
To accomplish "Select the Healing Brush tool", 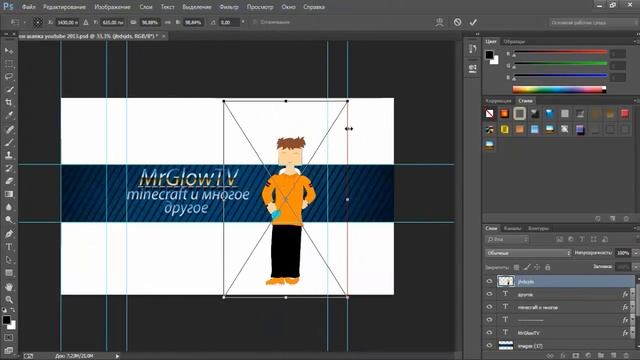I will pos(9,130).
